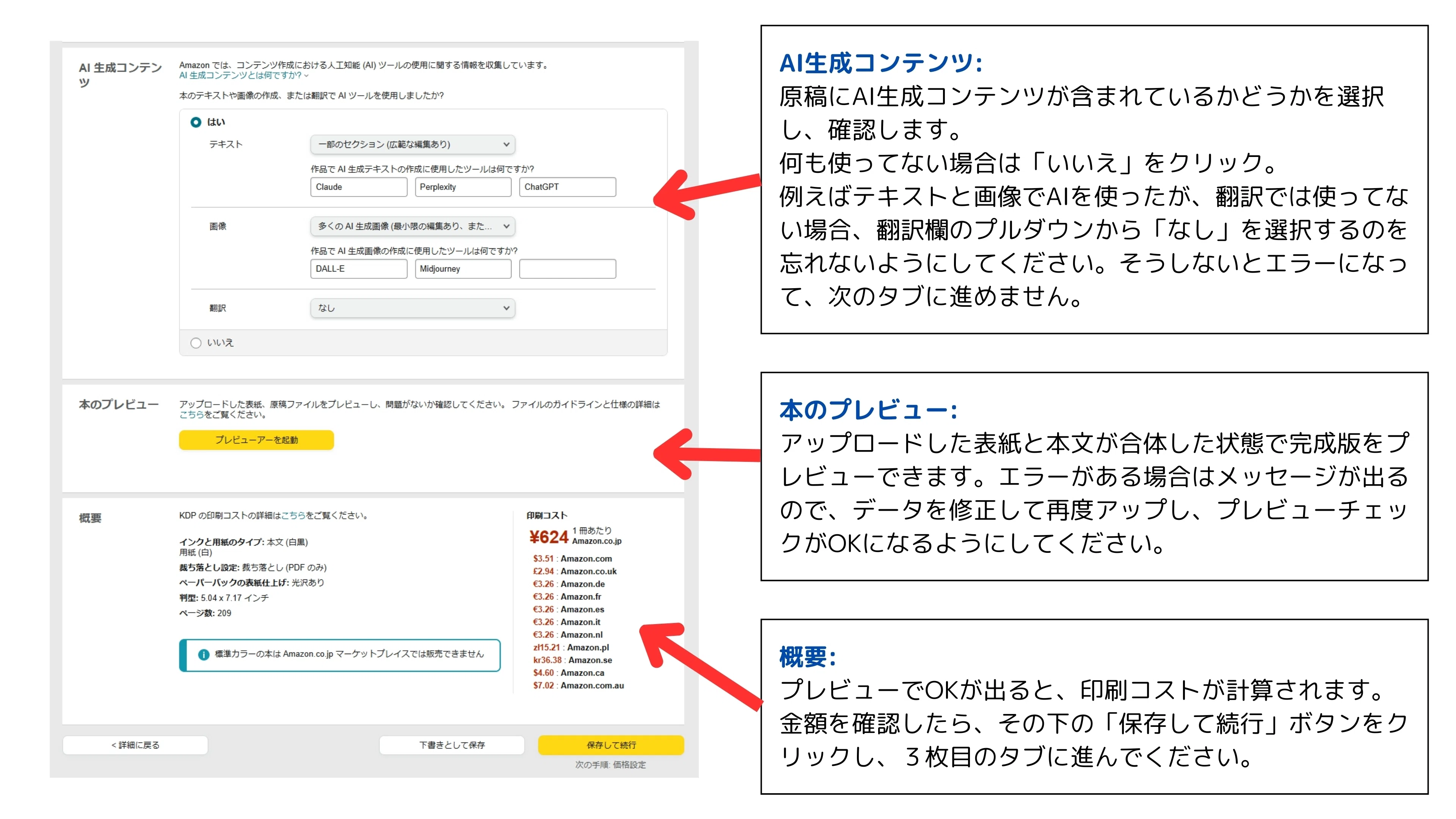Click the 次の手順: 価格設定 text
The width and height of the screenshot is (1456, 819).
pos(610,765)
